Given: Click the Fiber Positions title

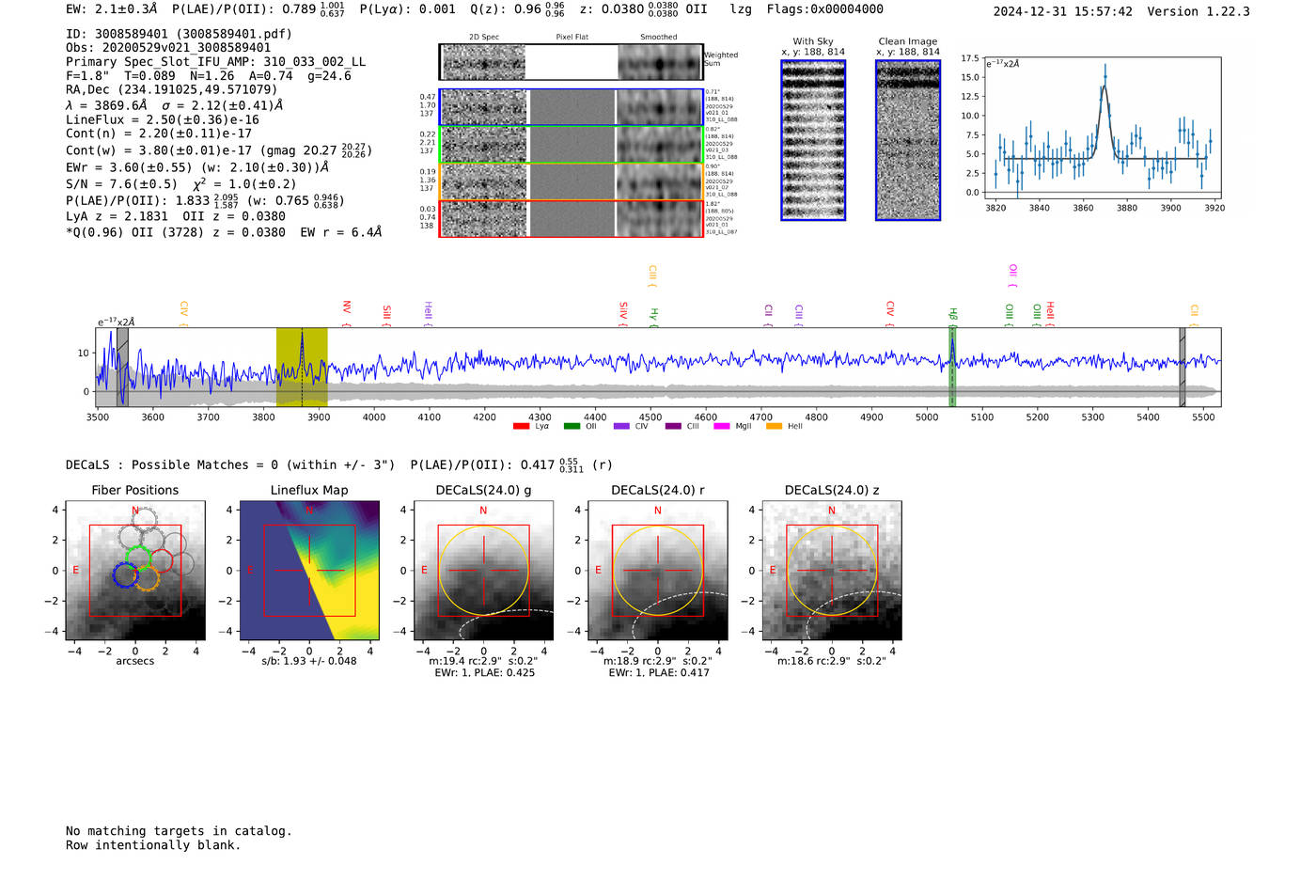Looking at the screenshot, I should point(135,490).
